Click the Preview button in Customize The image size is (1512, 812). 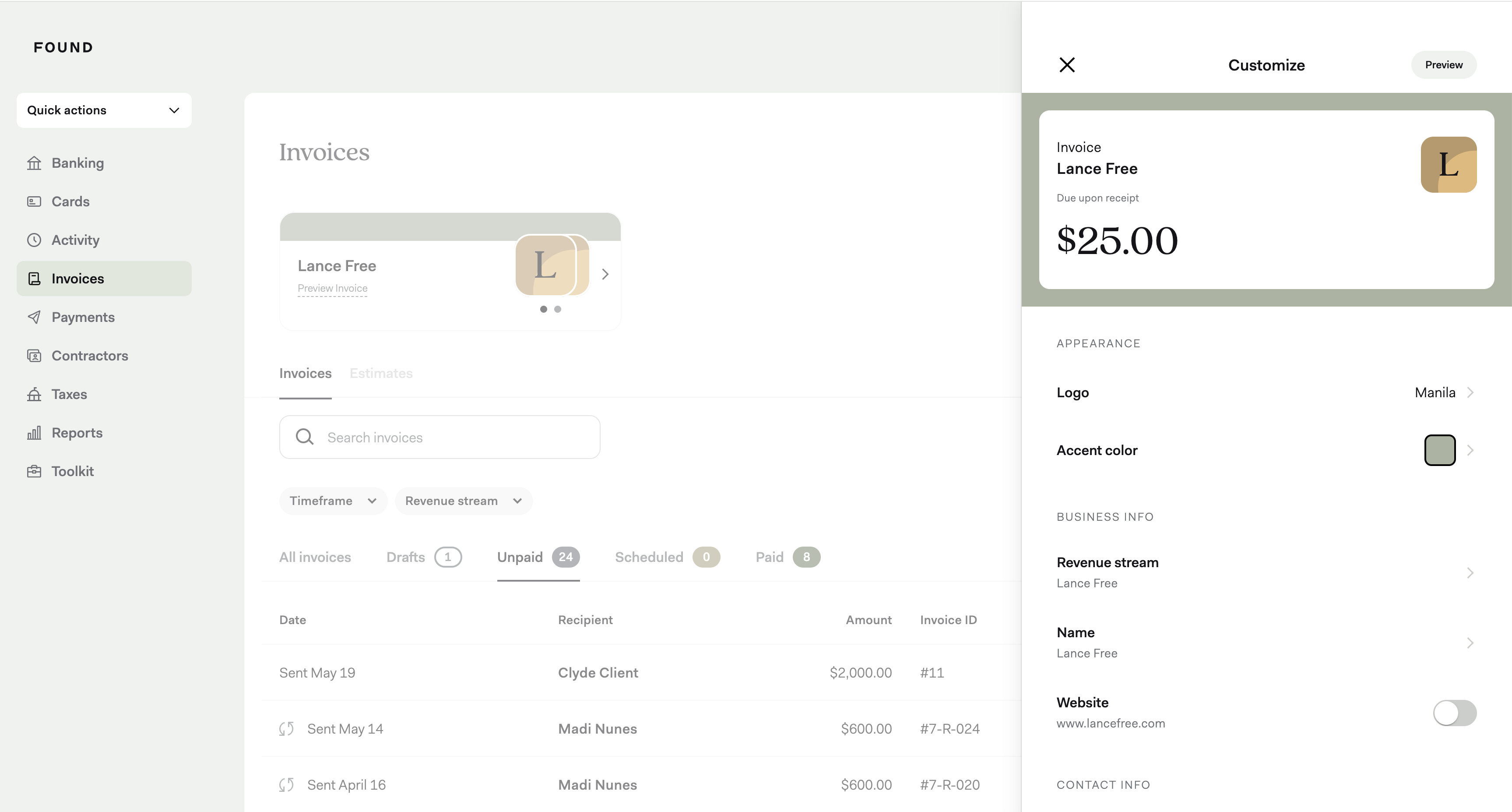1443,64
